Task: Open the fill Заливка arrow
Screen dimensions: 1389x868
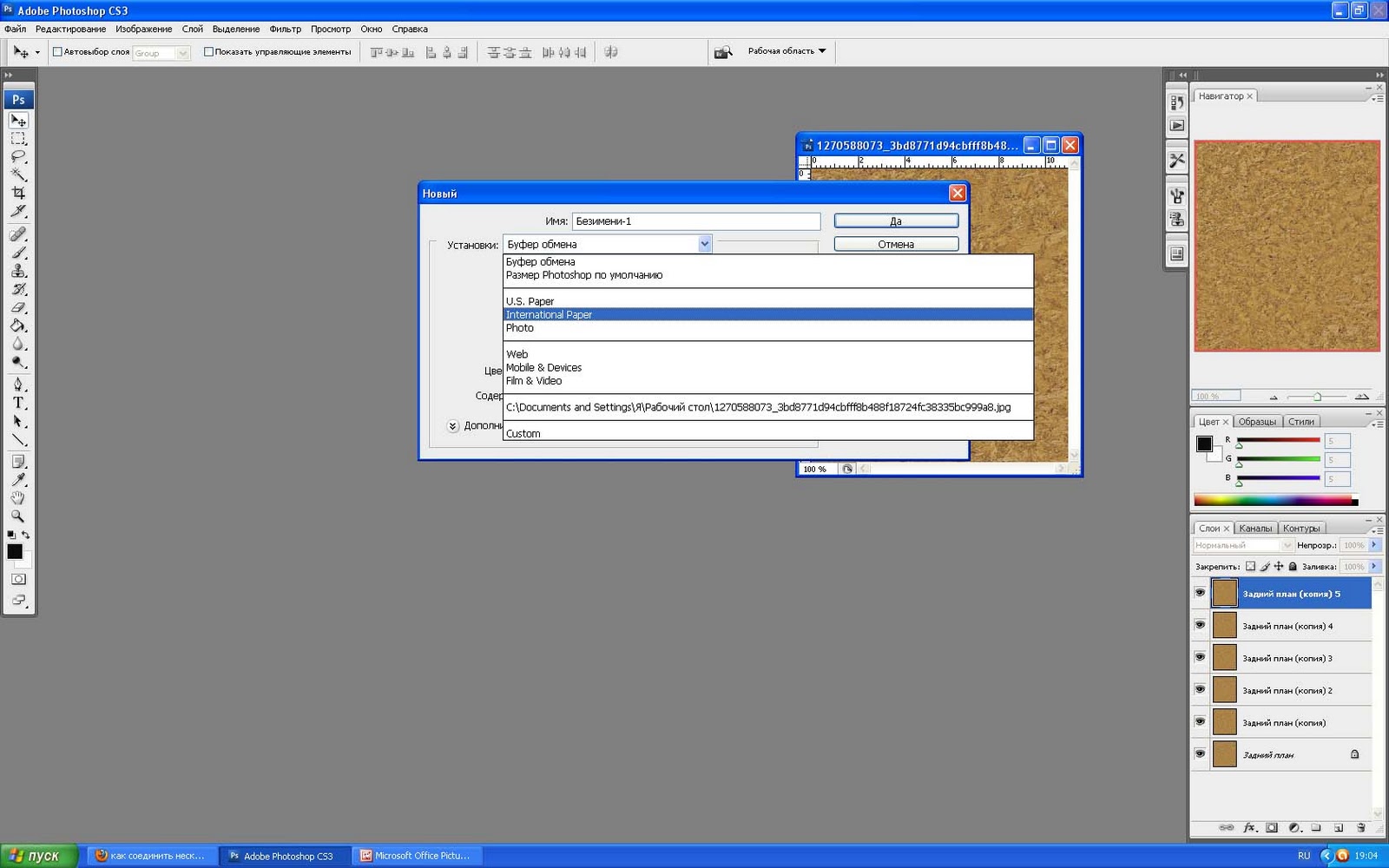Action: [x=1373, y=567]
